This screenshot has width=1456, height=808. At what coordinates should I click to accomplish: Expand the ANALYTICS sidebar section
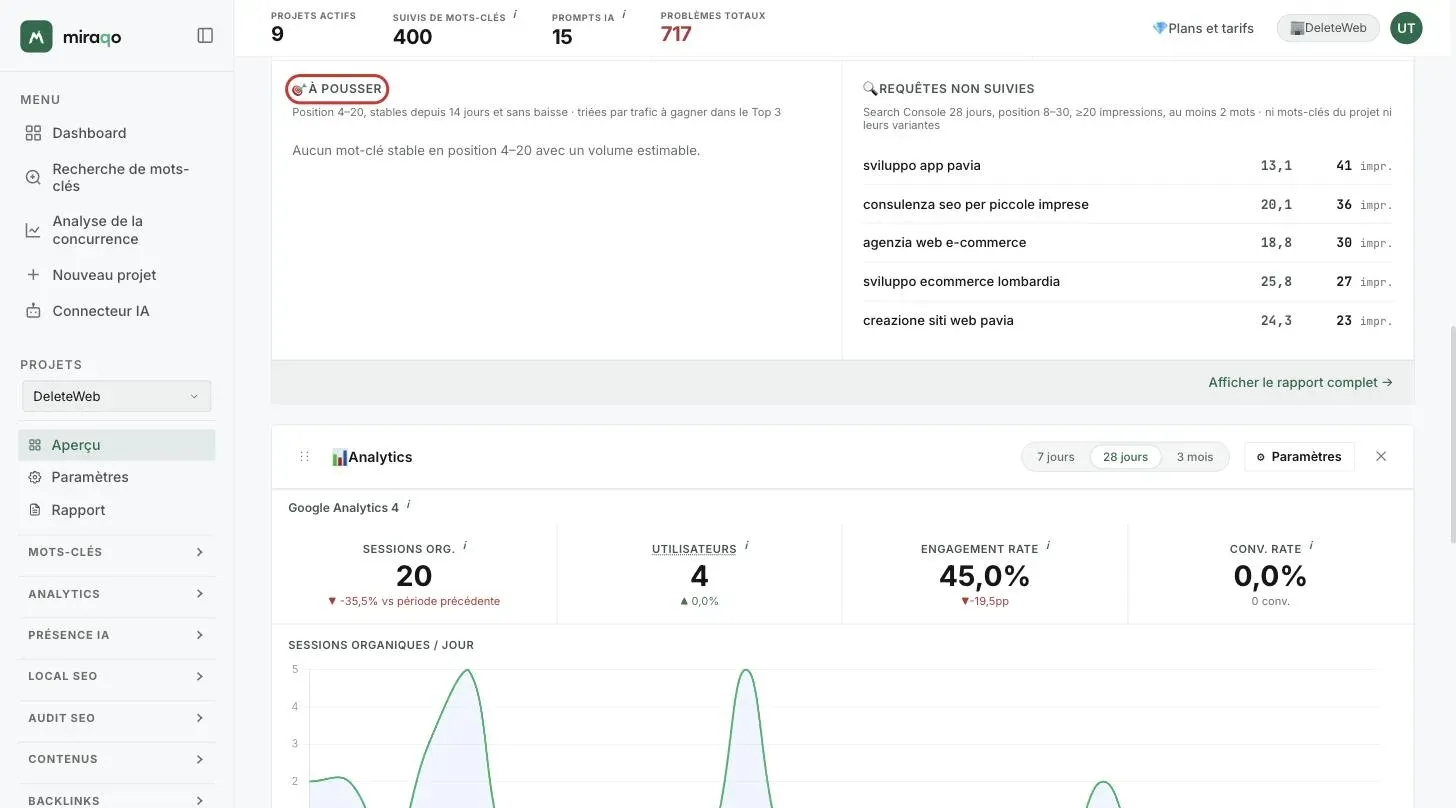point(117,594)
